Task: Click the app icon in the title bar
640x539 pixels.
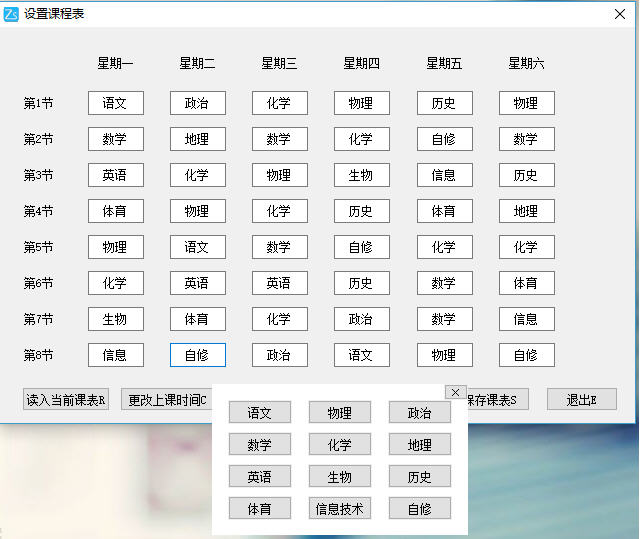Action: 11,14
